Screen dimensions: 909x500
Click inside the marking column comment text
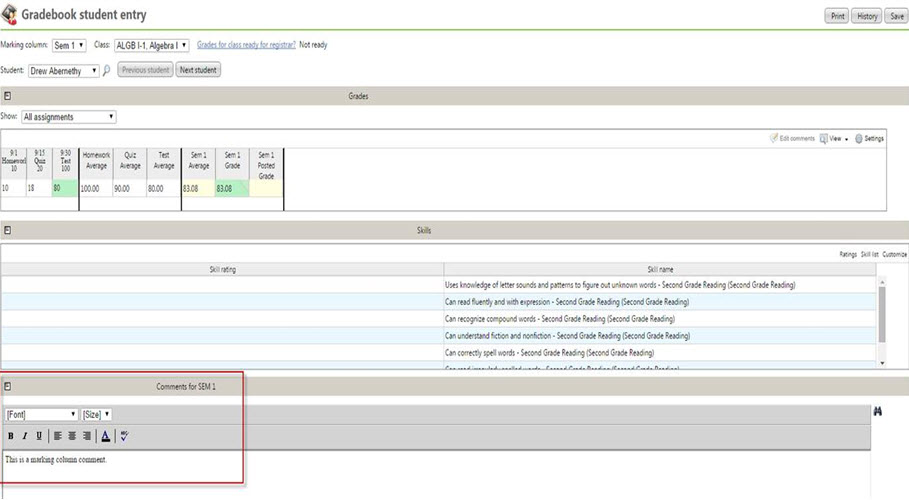56,460
